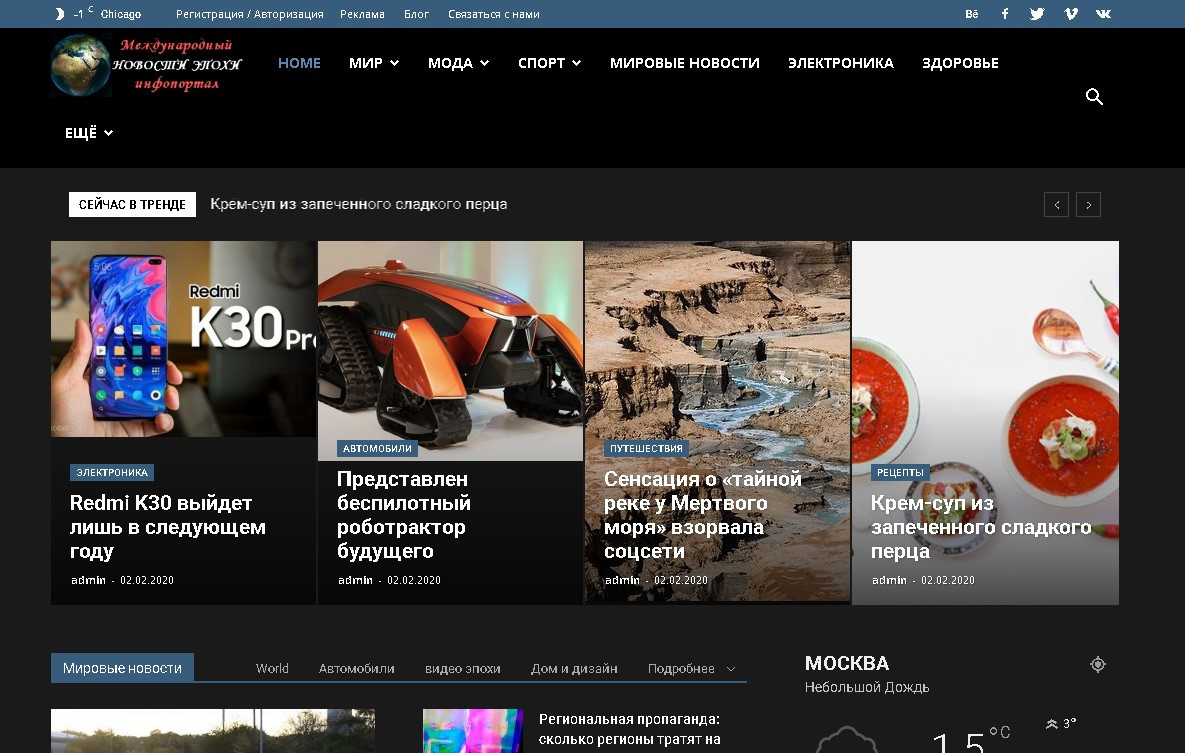1185x753 pixels.
Task: Click admin author on робтрактор card
Action: coord(355,580)
